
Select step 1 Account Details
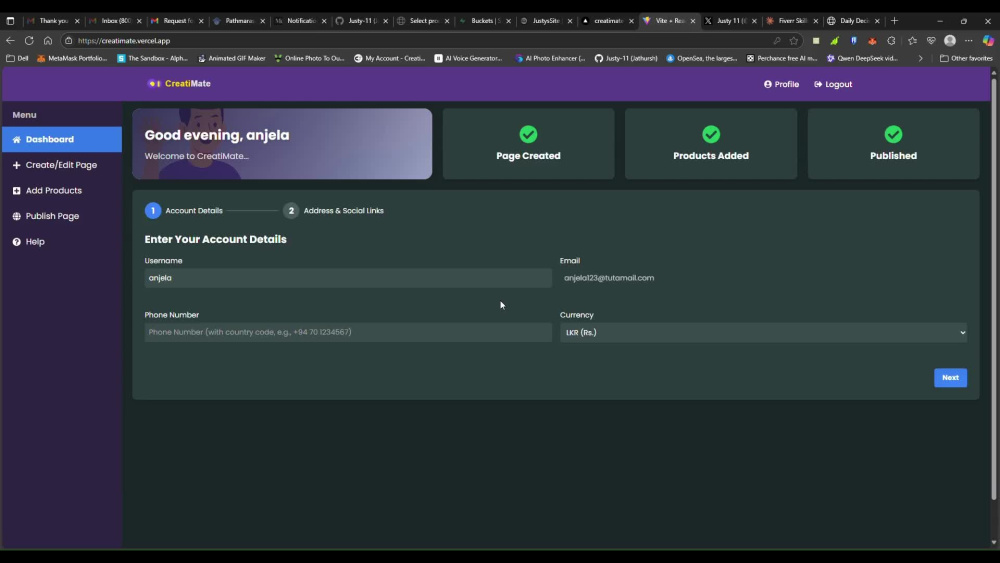click(184, 210)
